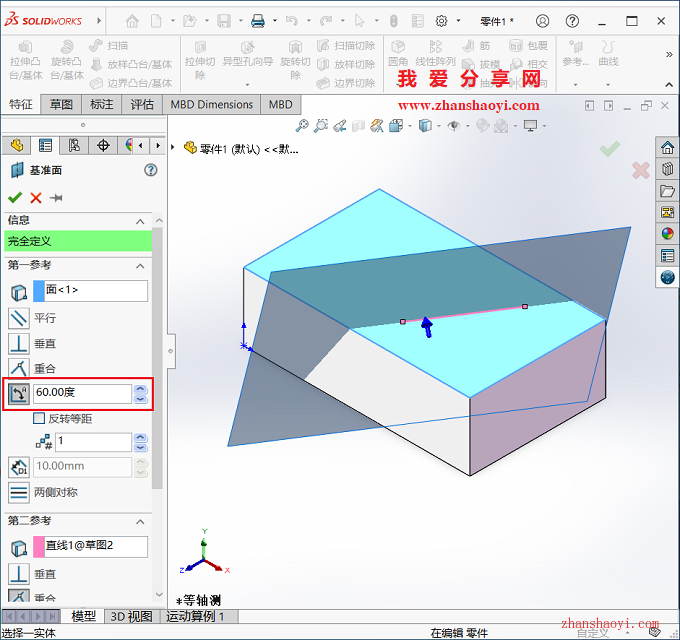Open the DimXpertManager crosshair tab
Image resolution: width=680 pixels, height=640 pixels.
[x=103, y=145]
